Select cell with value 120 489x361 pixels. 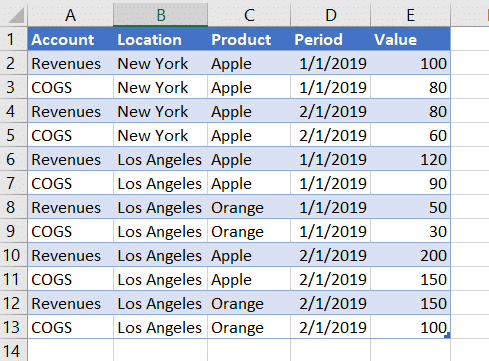coord(410,159)
